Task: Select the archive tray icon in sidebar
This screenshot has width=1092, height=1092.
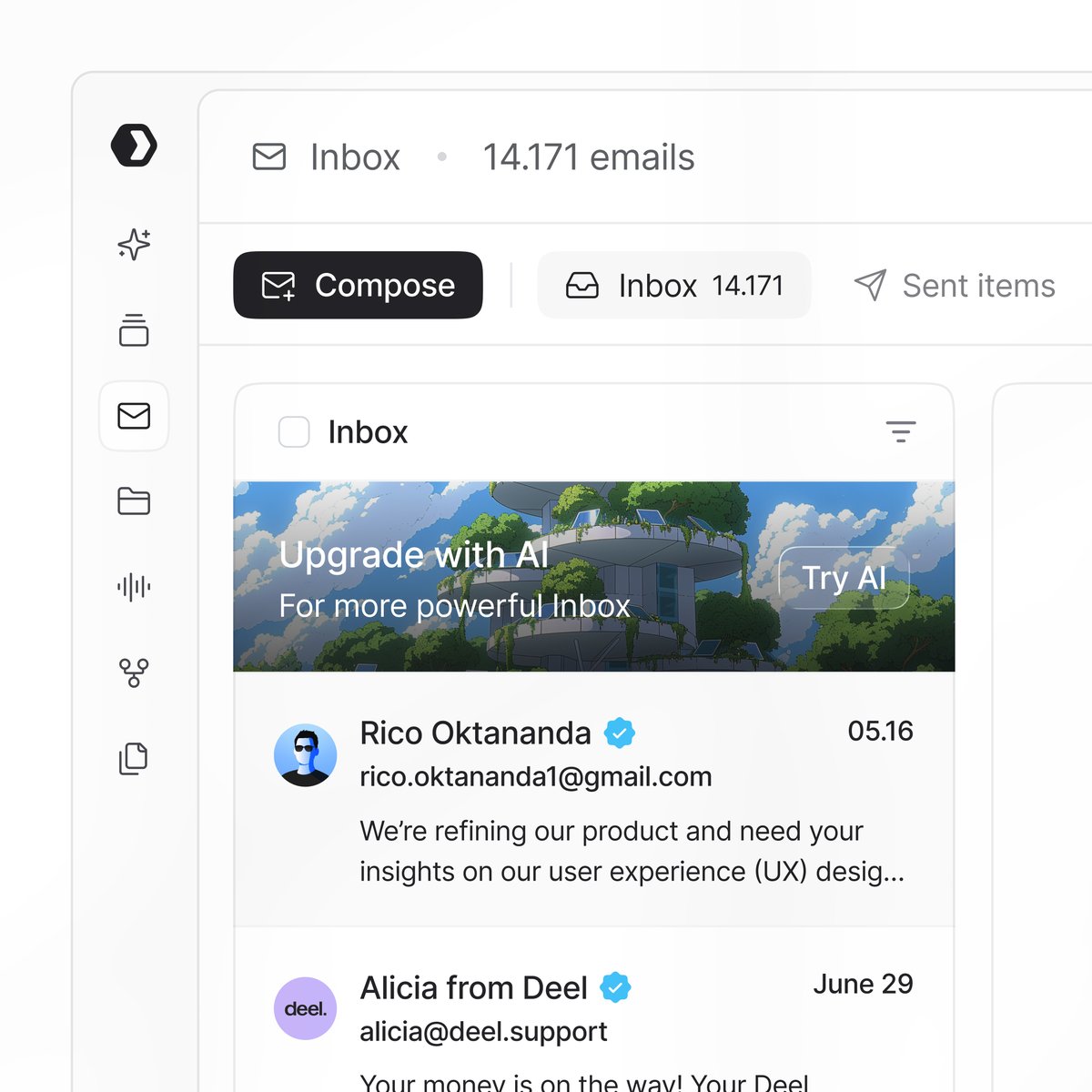Action: point(134,330)
